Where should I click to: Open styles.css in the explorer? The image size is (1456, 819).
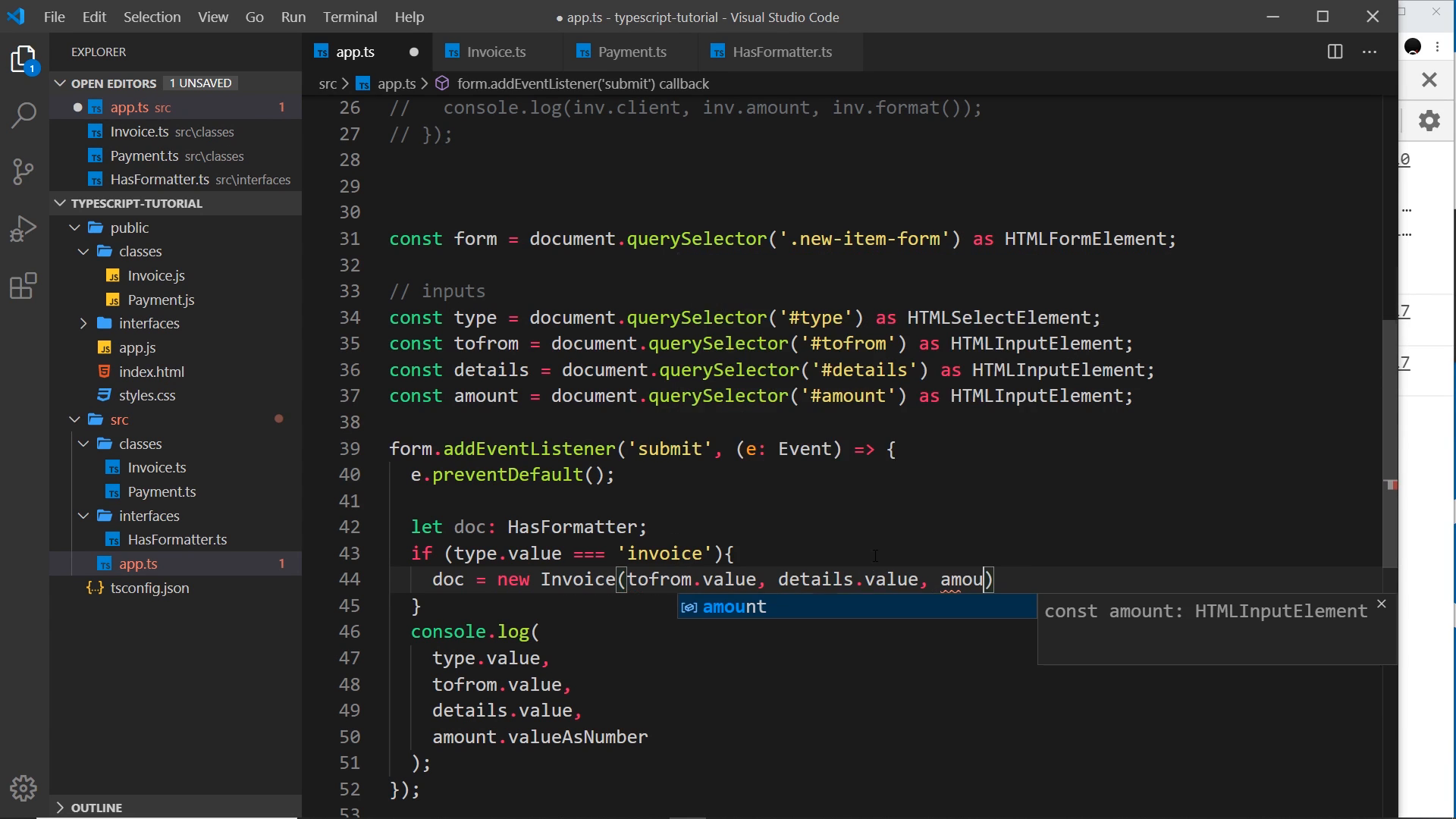[147, 396]
